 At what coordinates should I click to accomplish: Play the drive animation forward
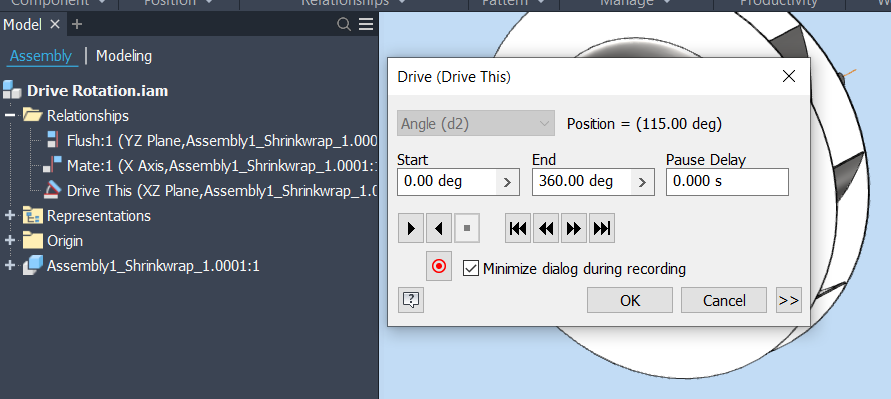(411, 228)
